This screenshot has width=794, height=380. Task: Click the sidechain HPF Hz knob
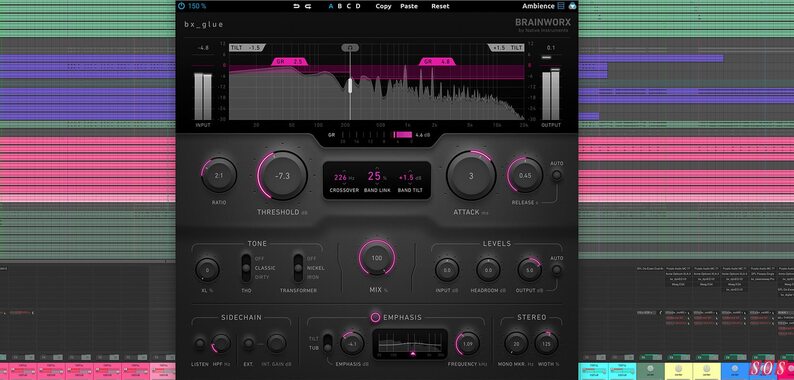point(221,344)
